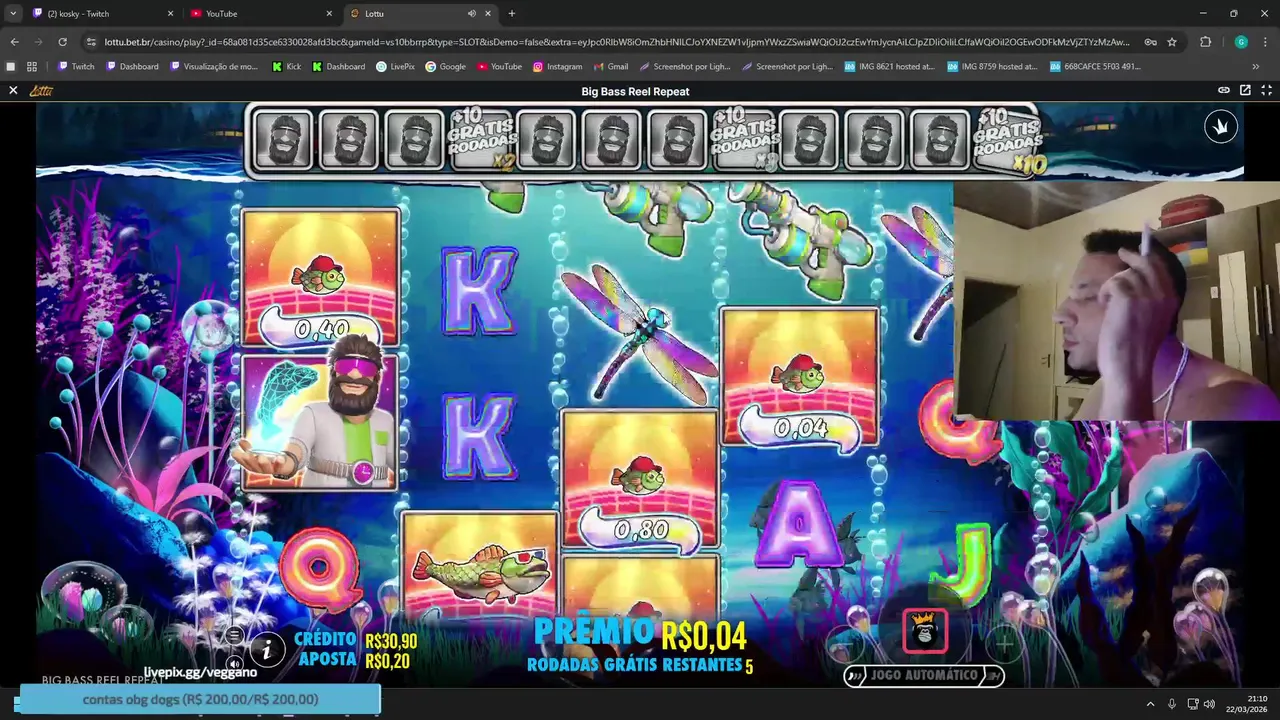View site information for lottu.bet.br

(x=91, y=42)
